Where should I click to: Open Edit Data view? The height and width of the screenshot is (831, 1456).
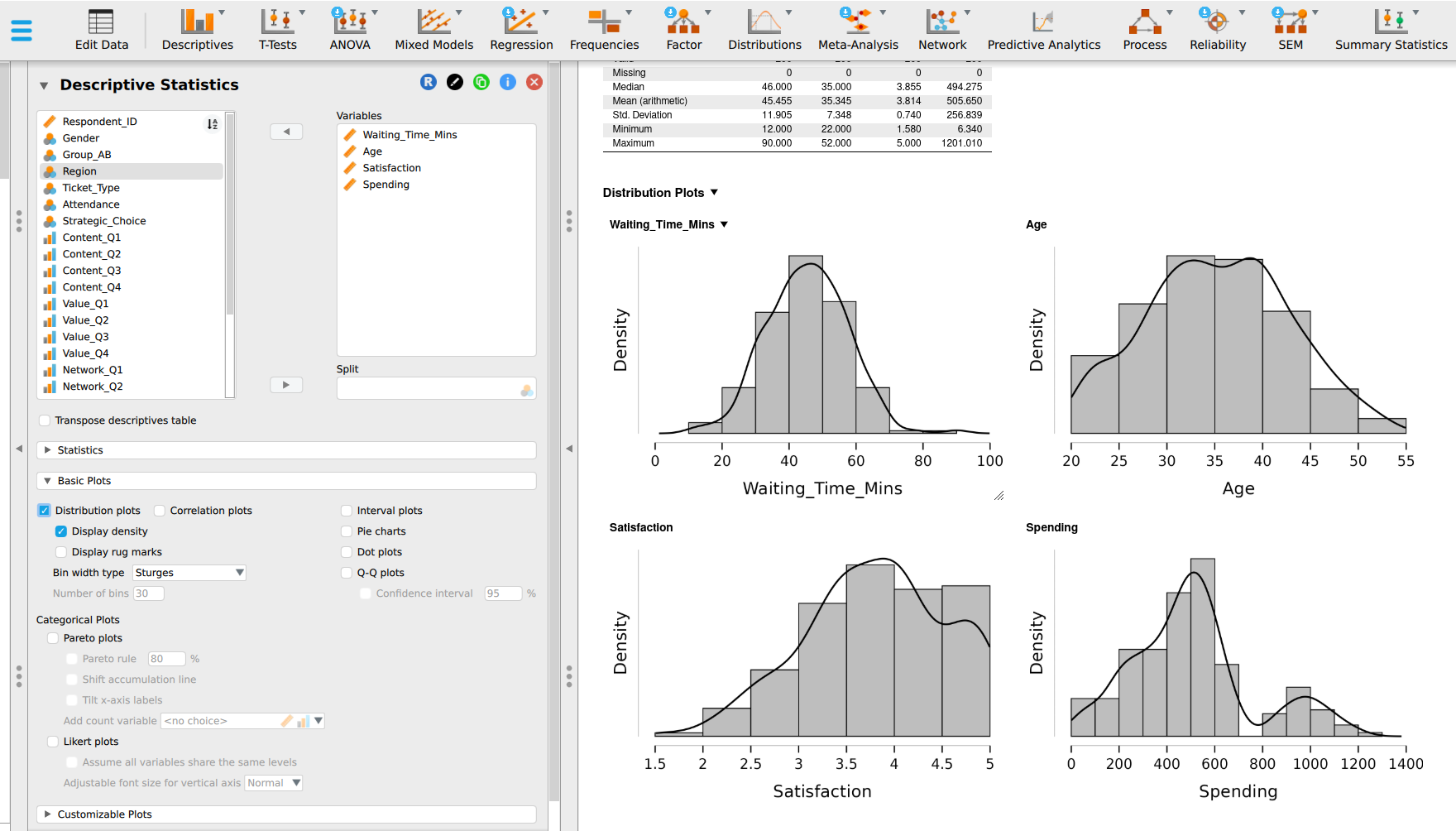[x=102, y=31]
